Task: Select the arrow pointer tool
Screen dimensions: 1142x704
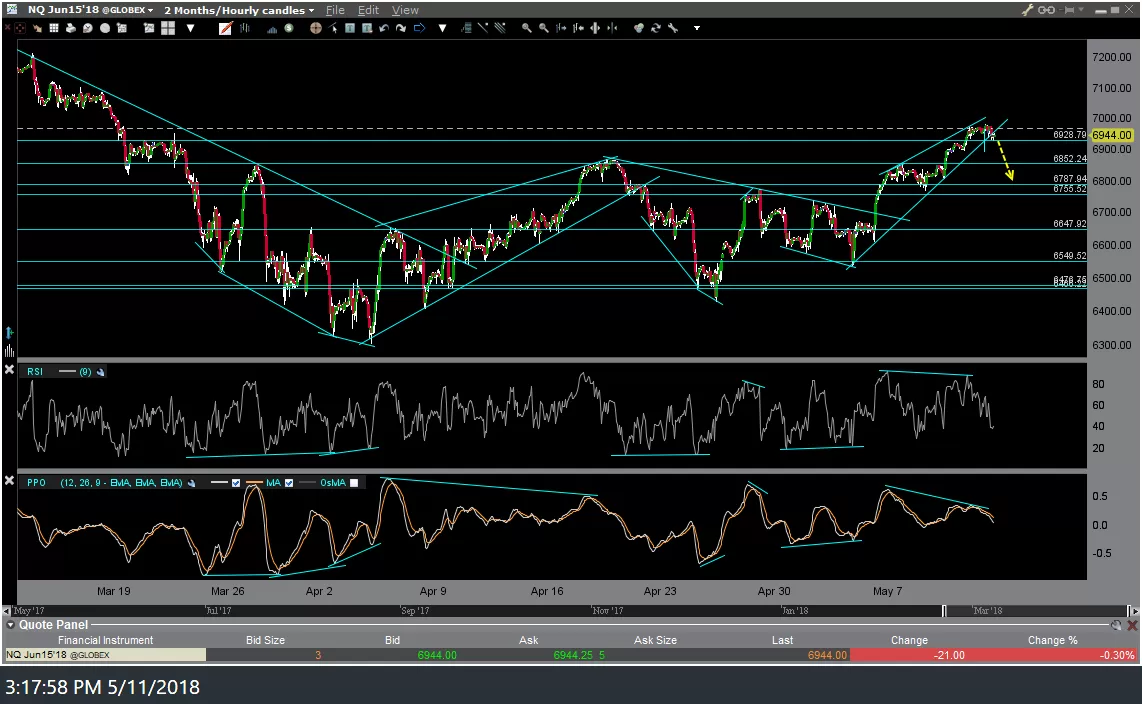Action: pos(334,28)
